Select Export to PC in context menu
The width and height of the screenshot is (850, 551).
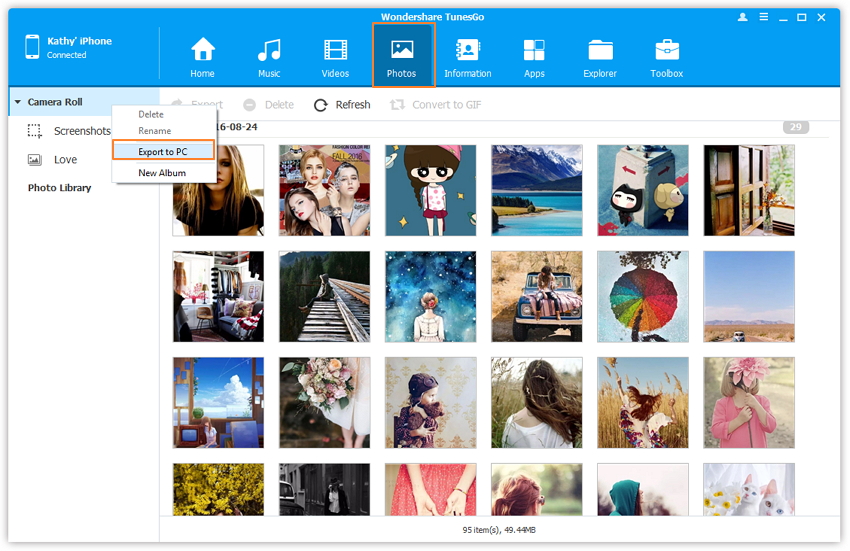163,151
